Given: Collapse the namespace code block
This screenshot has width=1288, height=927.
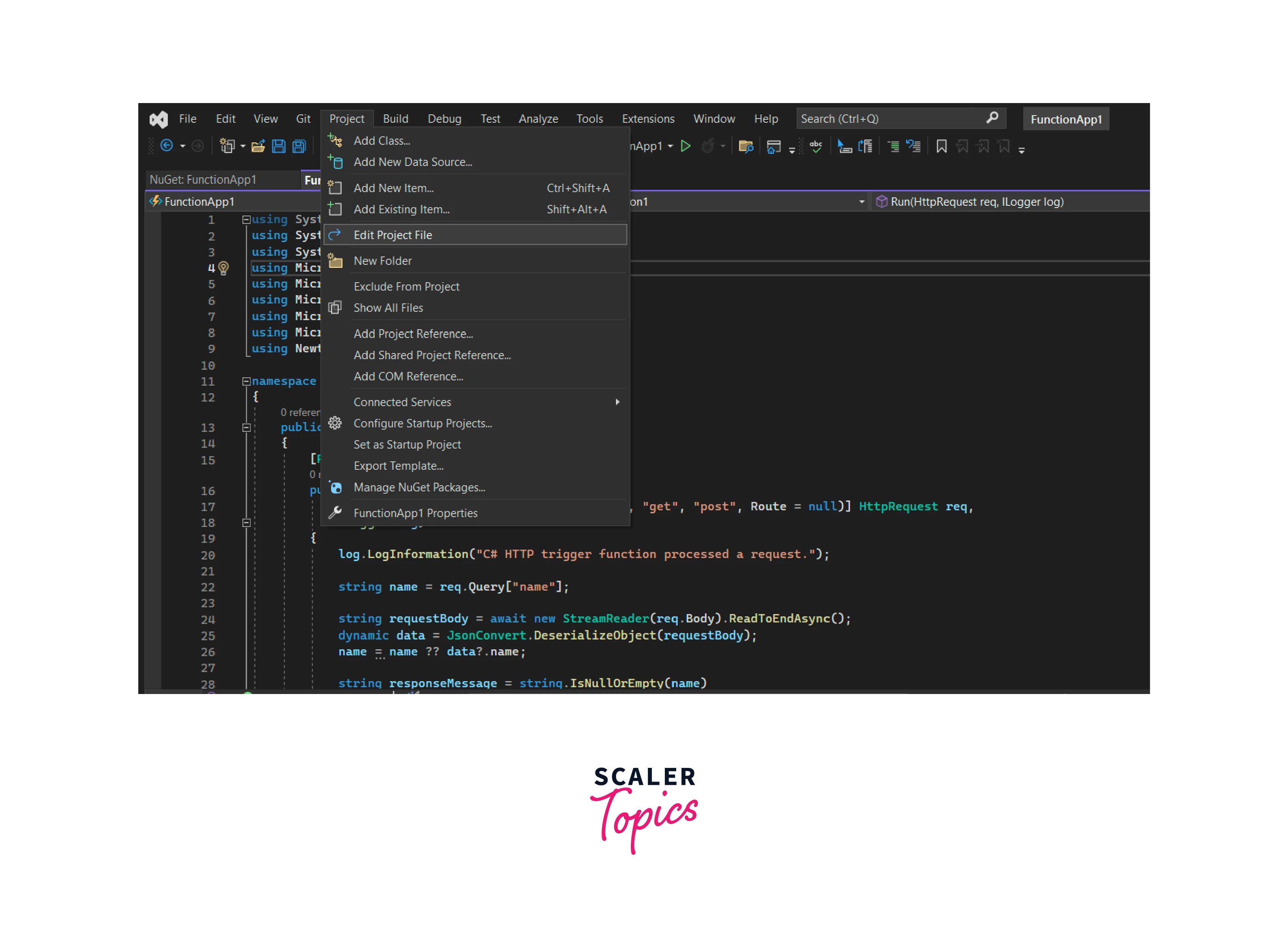Looking at the screenshot, I should pos(246,382).
